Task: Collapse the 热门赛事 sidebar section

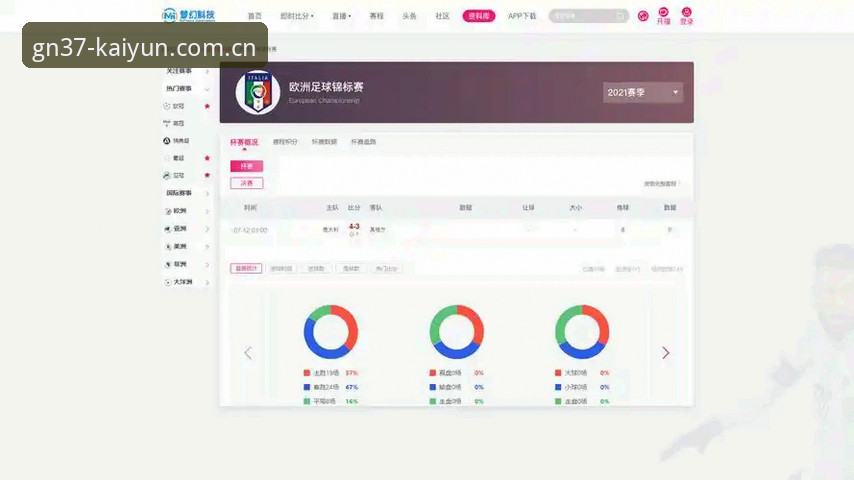Action: 187,88
